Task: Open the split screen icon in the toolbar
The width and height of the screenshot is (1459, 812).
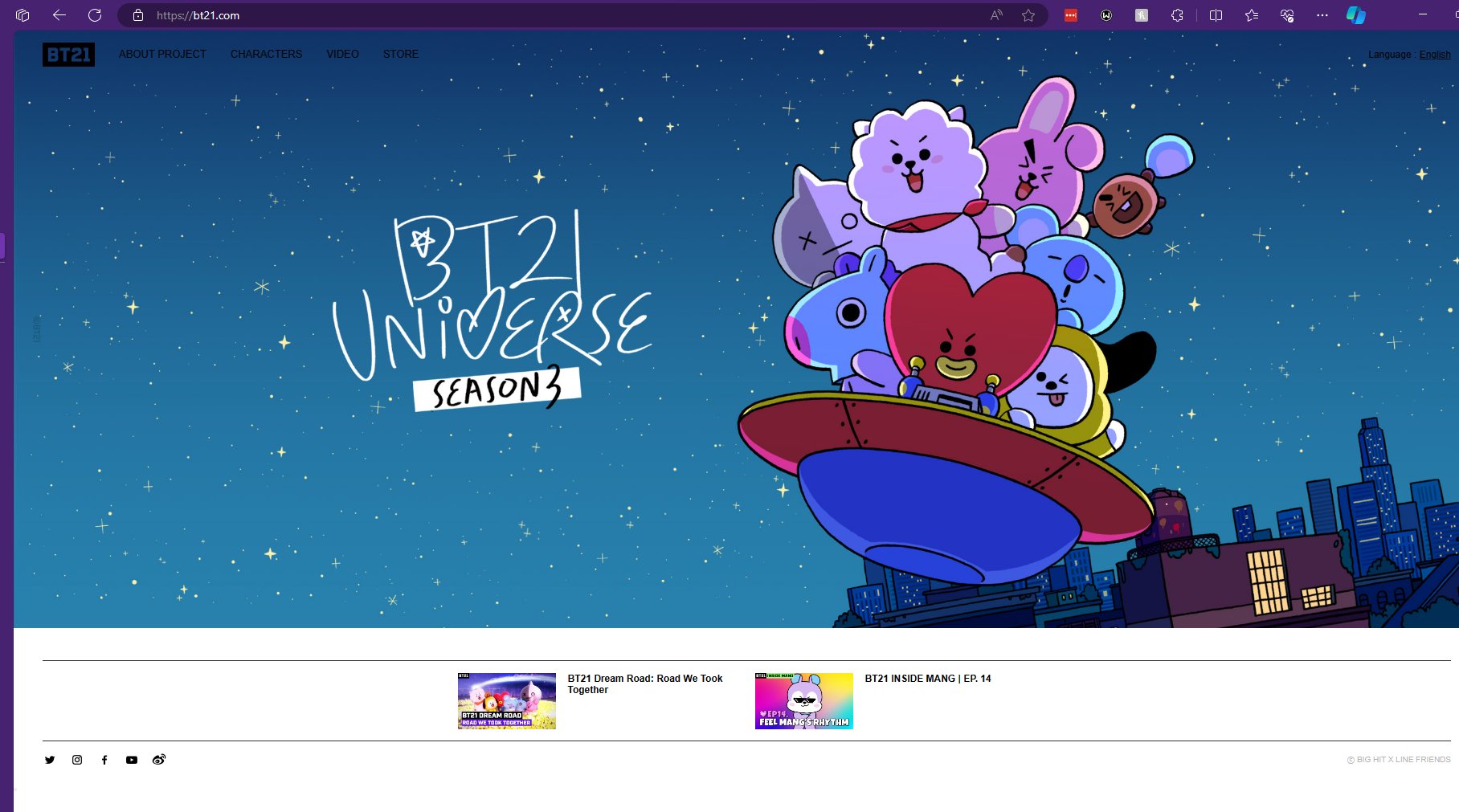Action: coord(1215,14)
